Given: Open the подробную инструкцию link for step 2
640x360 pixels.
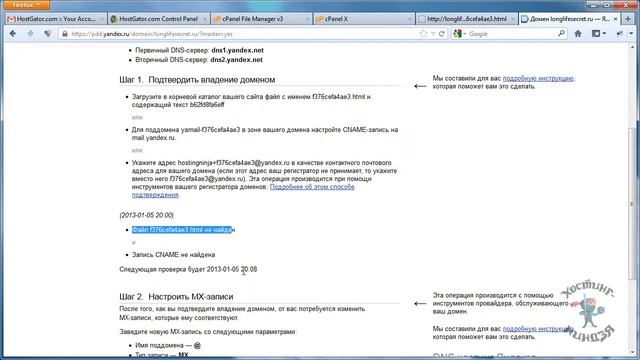Looking at the screenshot, I should (x=538, y=329).
